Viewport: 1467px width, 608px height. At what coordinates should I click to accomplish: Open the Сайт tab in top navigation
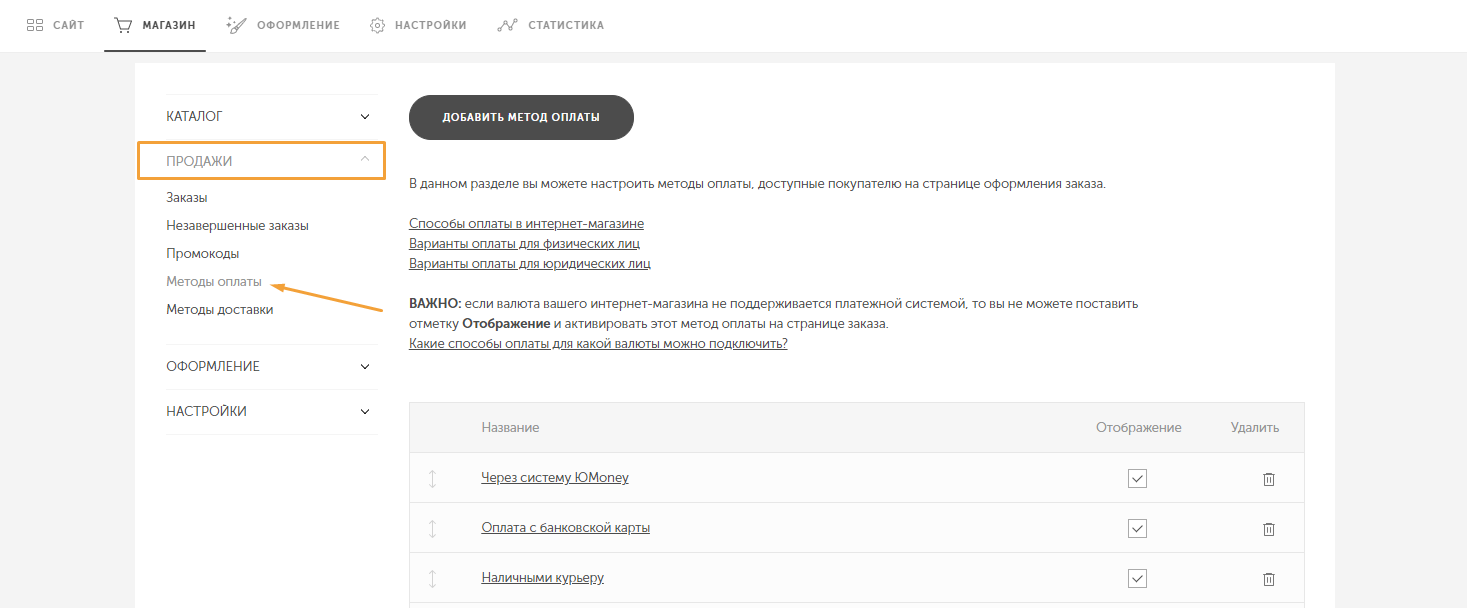(55, 25)
